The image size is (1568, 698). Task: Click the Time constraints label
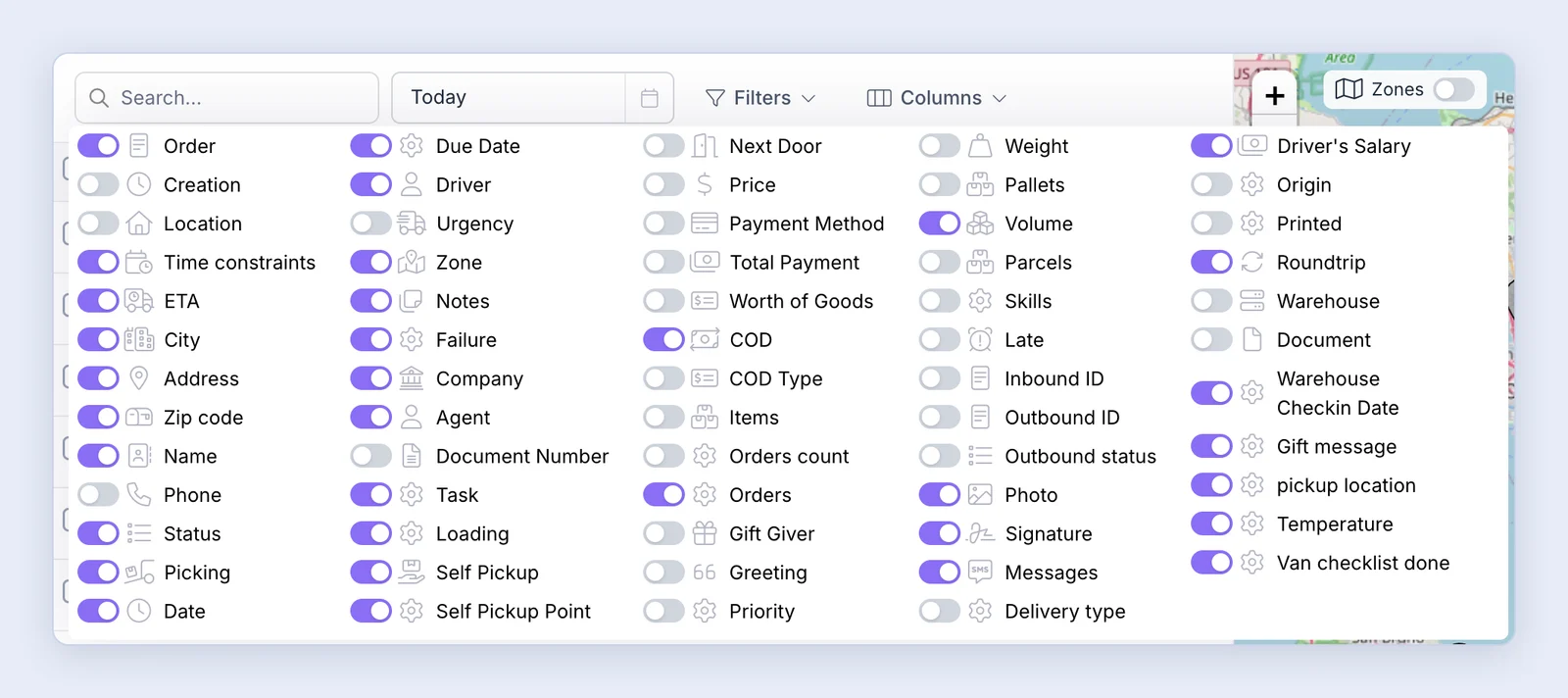239,262
